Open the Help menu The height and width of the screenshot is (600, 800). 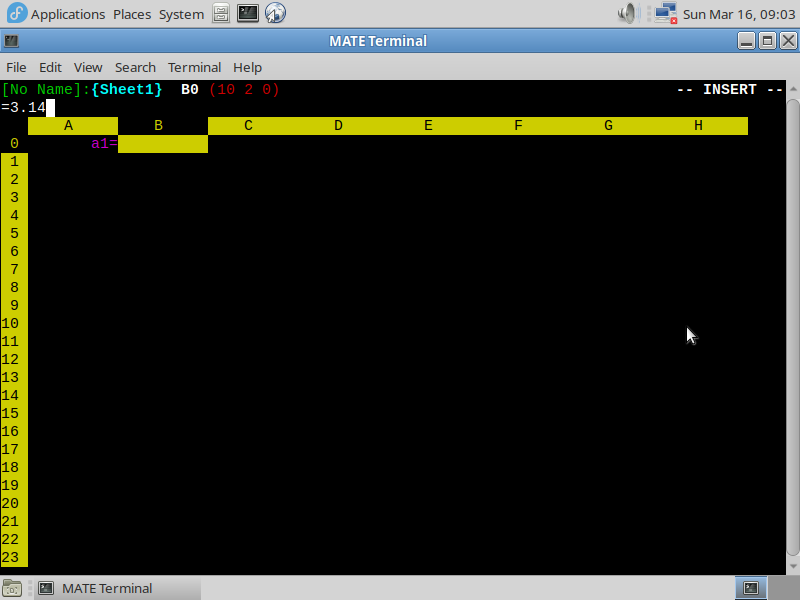click(x=247, y=67)
